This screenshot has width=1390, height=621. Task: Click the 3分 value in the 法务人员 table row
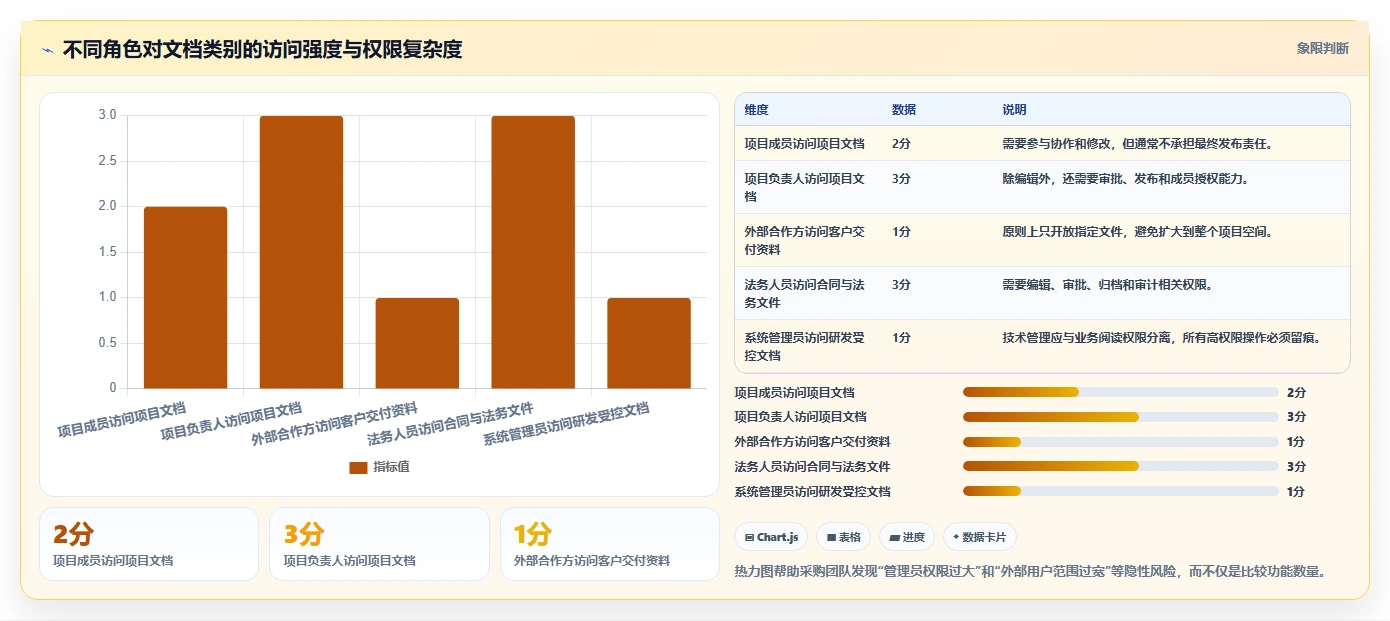(901, 285)
